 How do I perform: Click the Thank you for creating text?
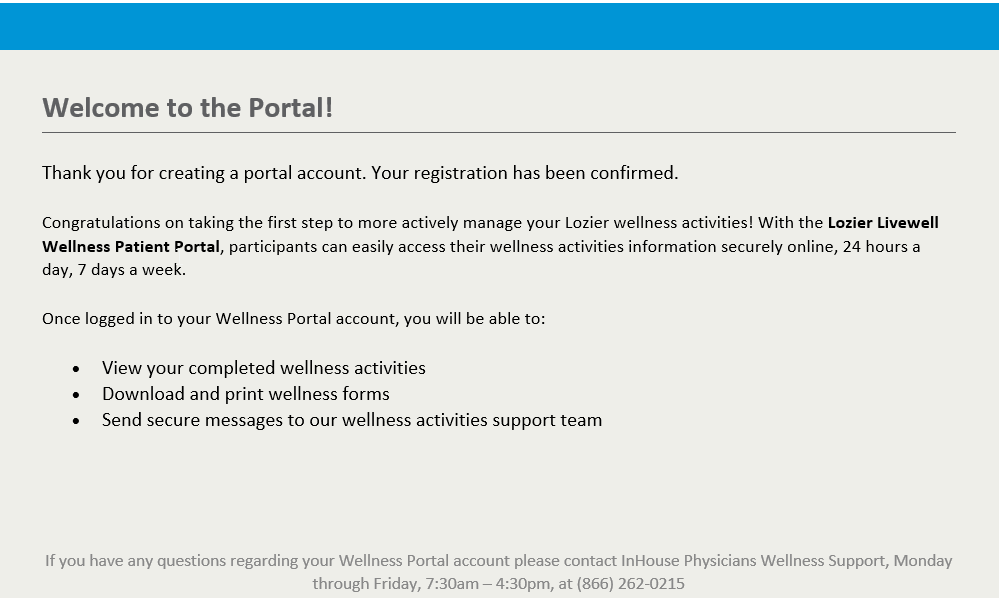click(131, 173)
